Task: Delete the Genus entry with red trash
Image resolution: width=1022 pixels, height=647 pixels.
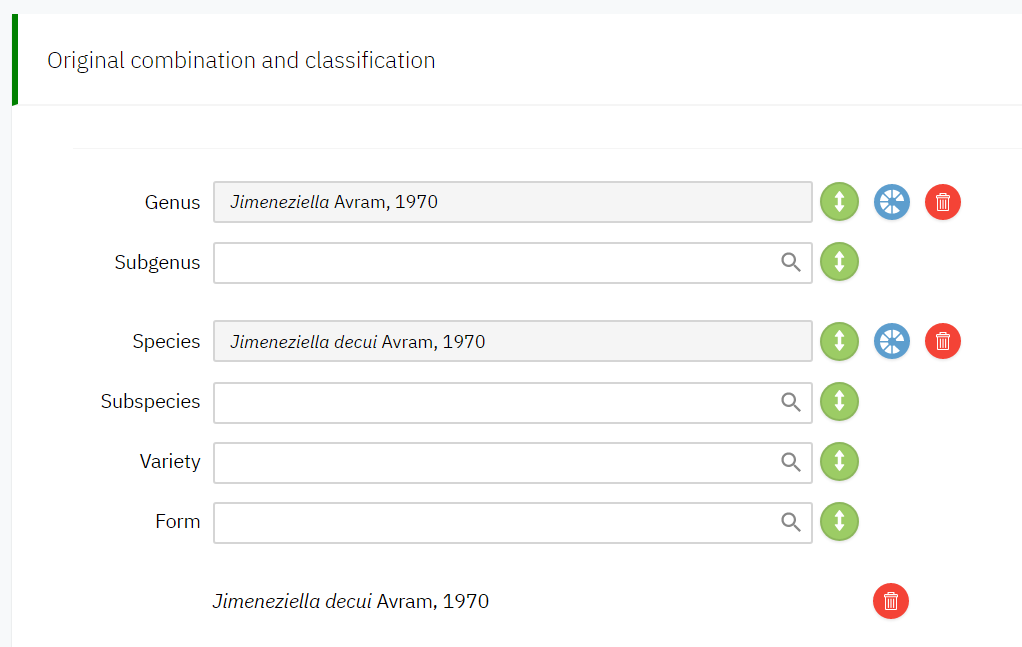Action: click(x=943, y=202)
